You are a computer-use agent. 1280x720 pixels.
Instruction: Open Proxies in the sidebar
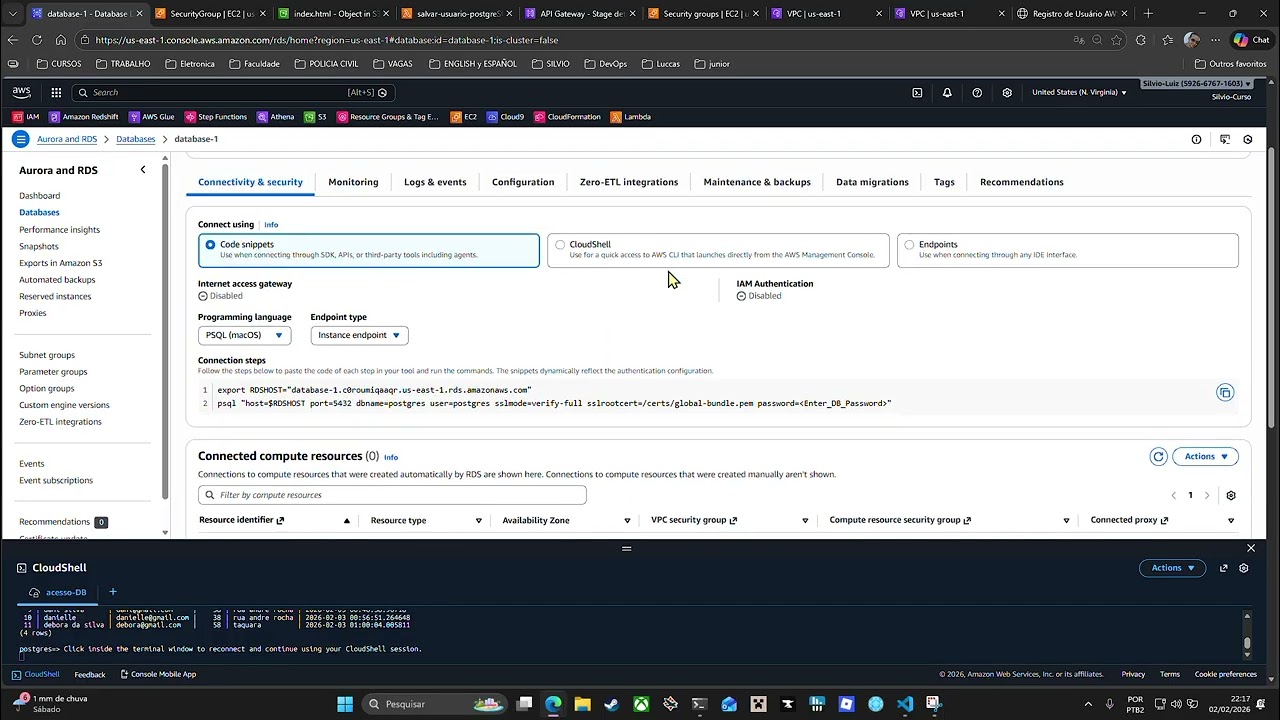point(33,313)
